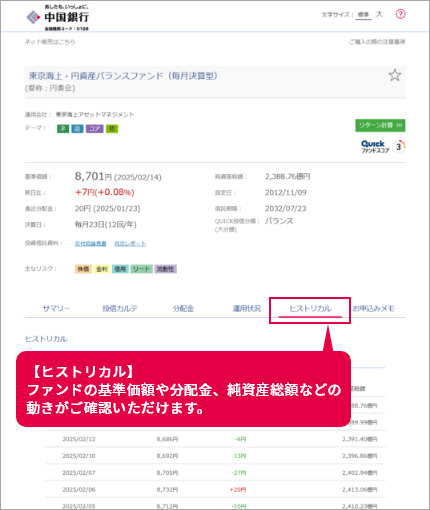Click the 株価 risk tag
This screenshot has height=510, width=430.
coord(83,269)
